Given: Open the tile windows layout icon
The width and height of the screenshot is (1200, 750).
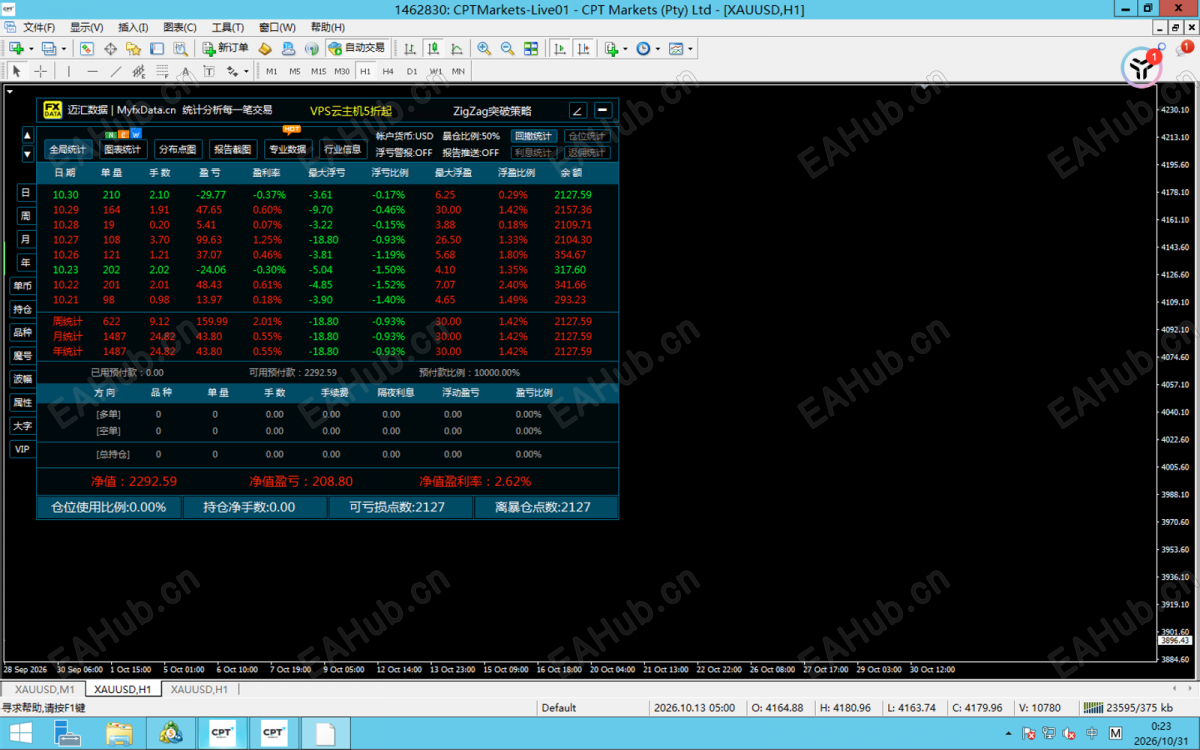Looking at the screenshot, I should (531, 48).
